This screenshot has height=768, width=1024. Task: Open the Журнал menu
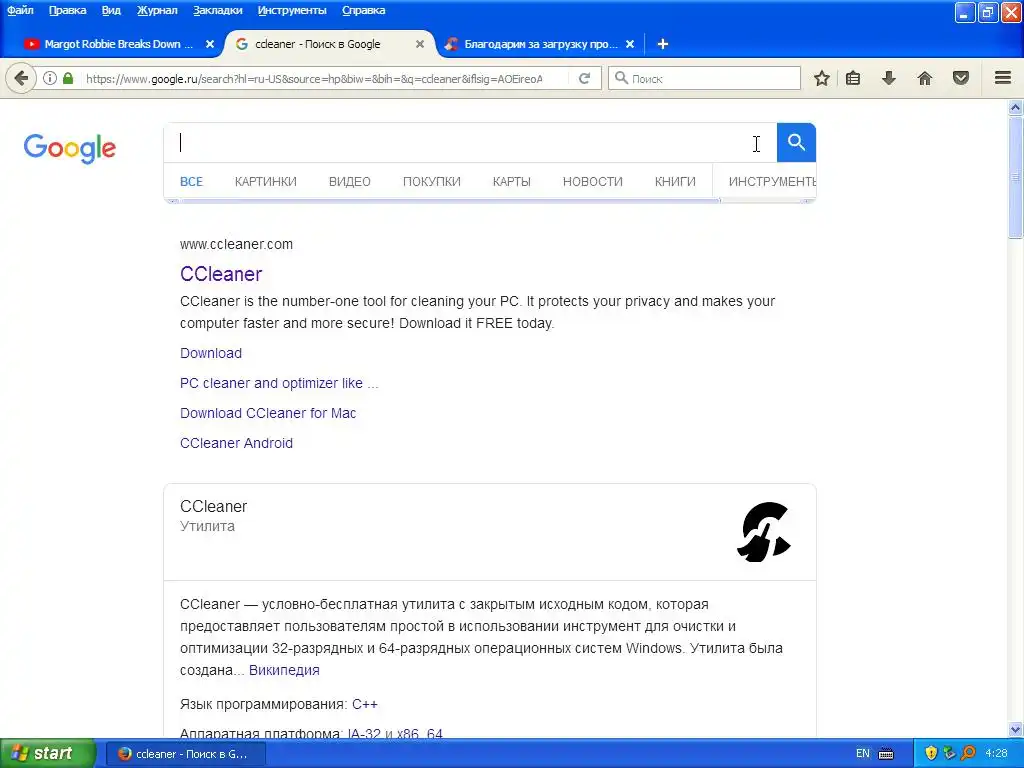pyautogui.click(x=157, y=10)
